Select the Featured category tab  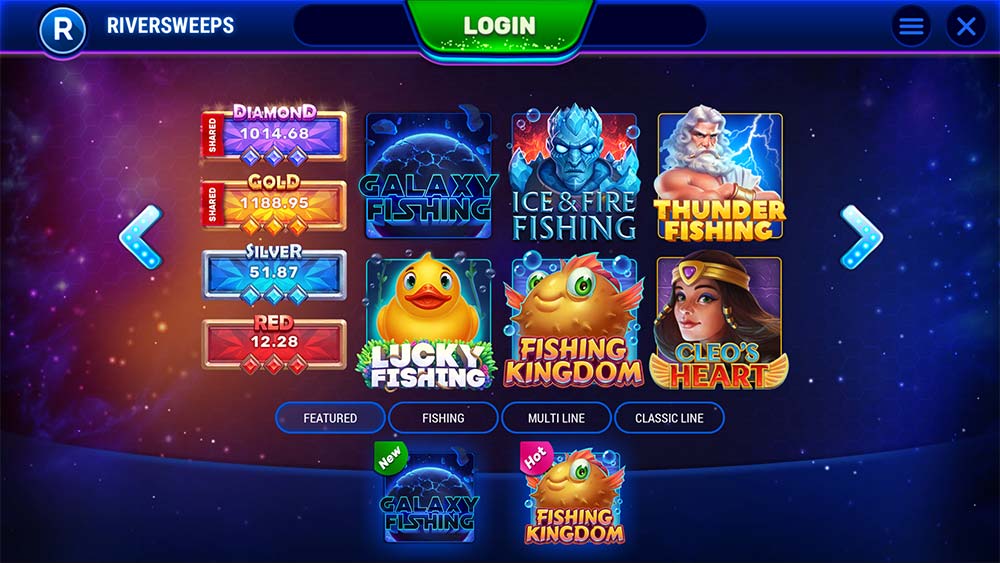pyautogui.click(x=330, y=418)
